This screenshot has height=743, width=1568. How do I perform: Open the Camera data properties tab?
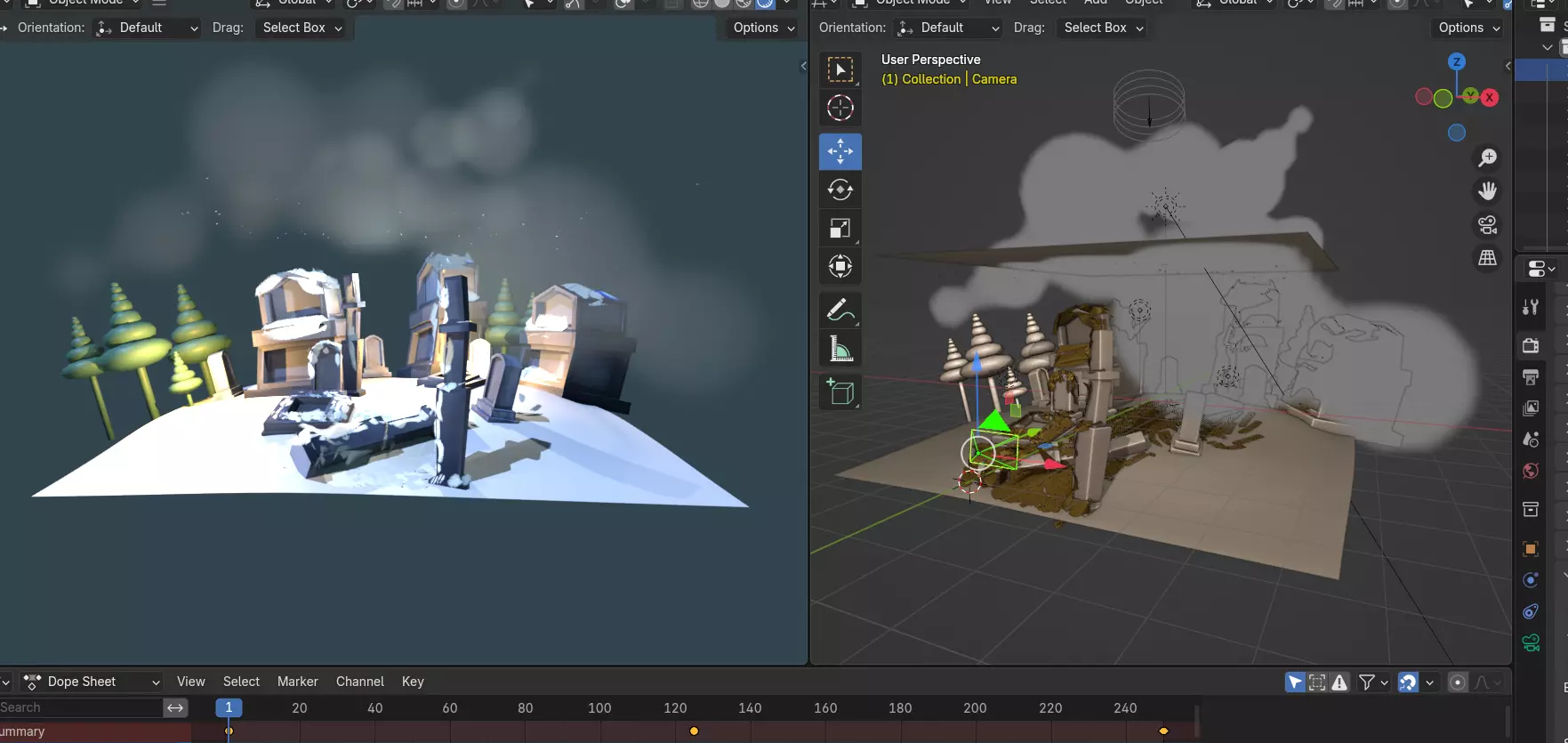(x=1531, y=642)
